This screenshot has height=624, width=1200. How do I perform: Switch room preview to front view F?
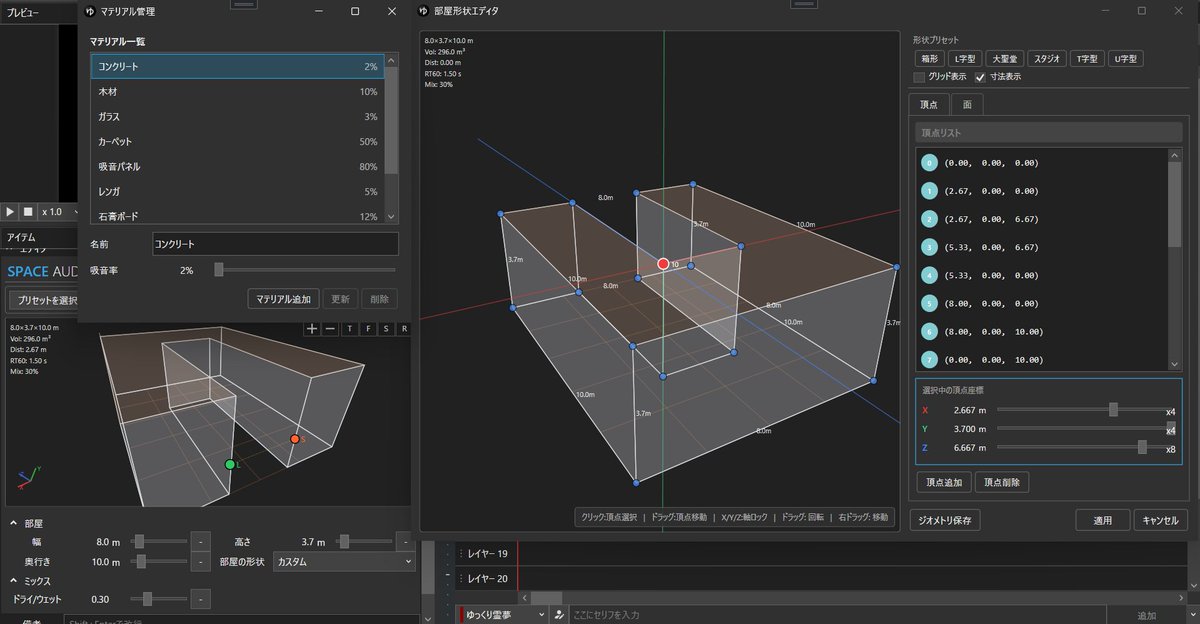369,328
